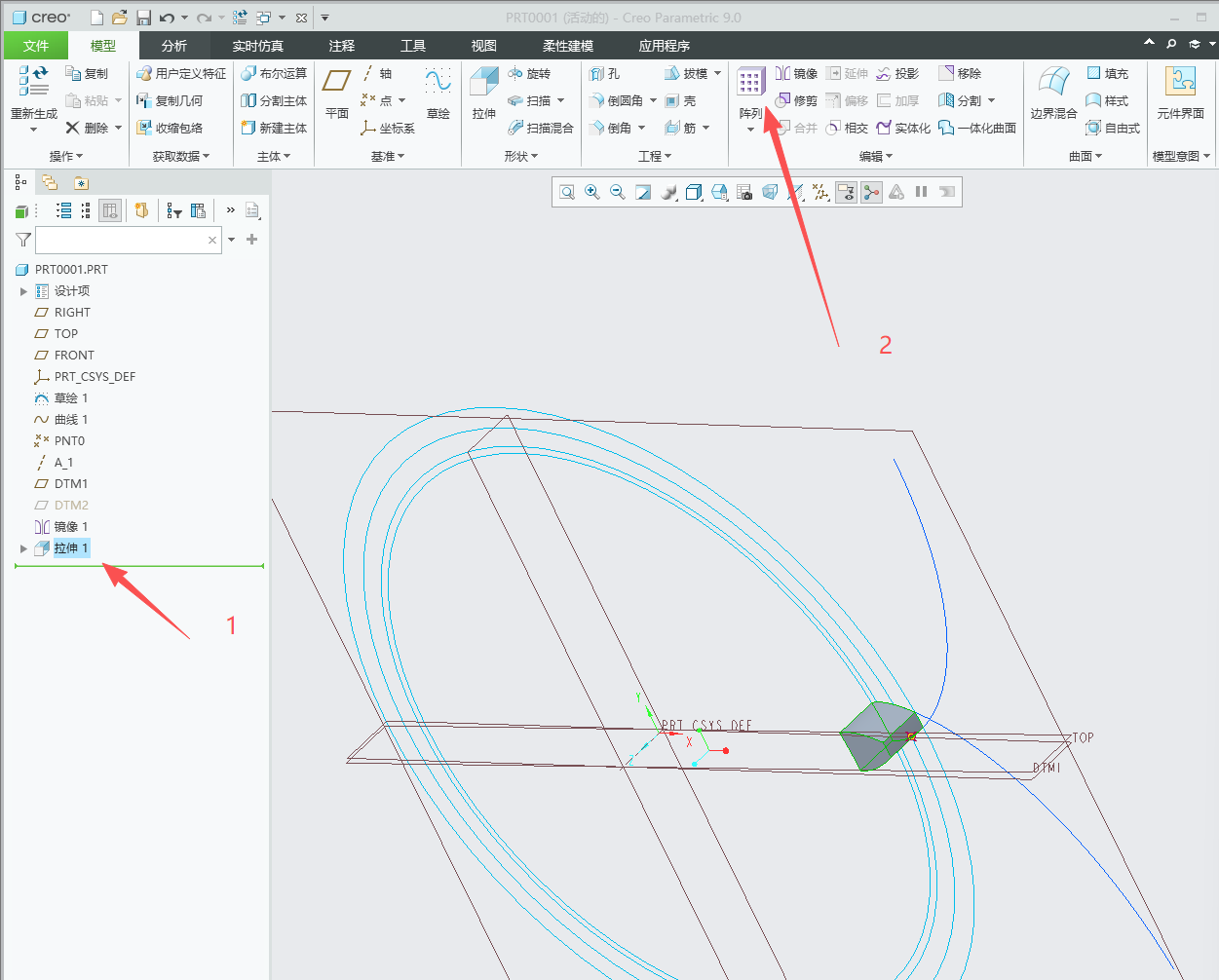
Task: Click the 边界混合 boundary blend icon
Action: [x=1054, y=94]
